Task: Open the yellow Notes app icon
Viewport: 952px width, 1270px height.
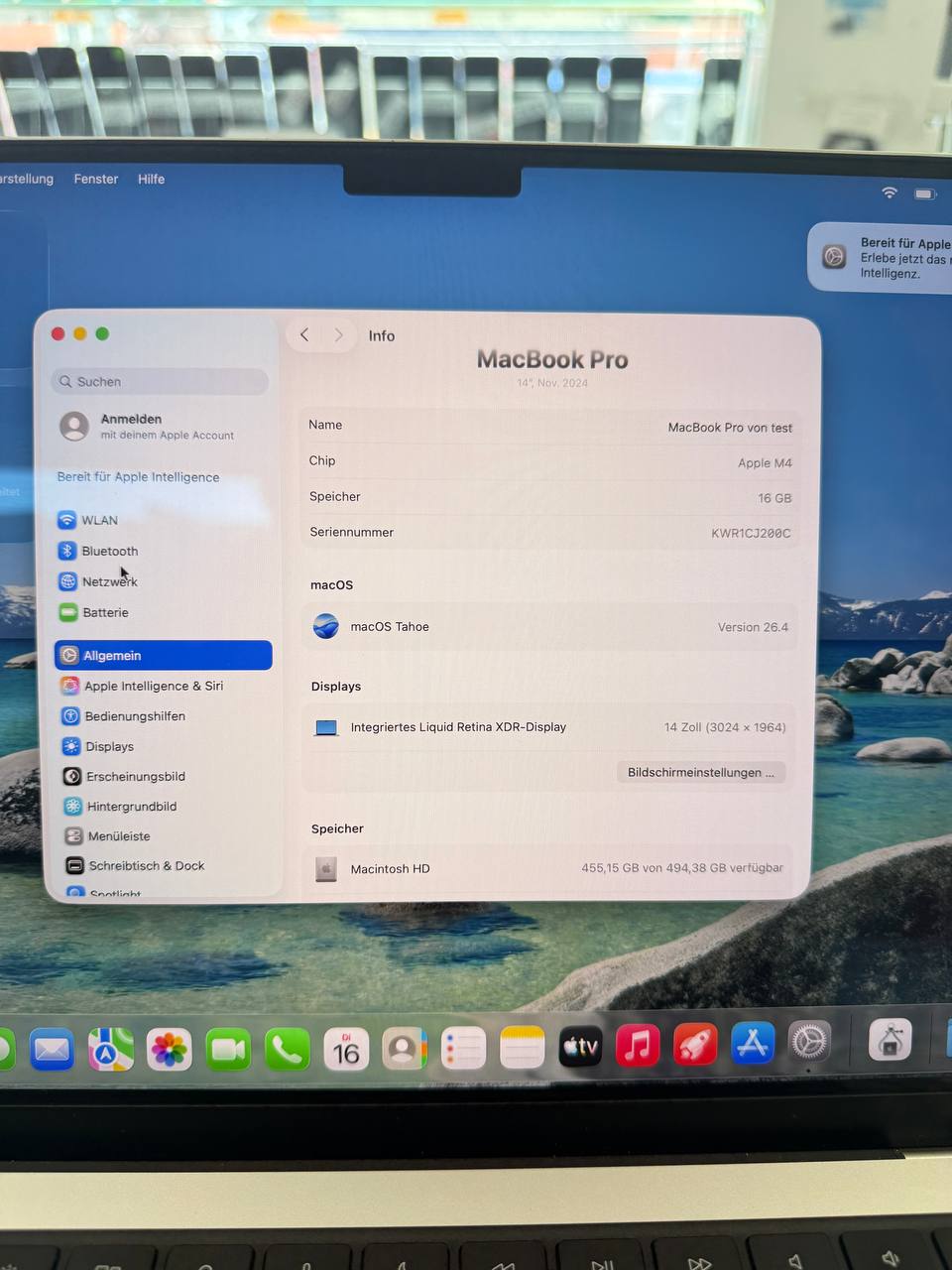Action: [522, 1048]
